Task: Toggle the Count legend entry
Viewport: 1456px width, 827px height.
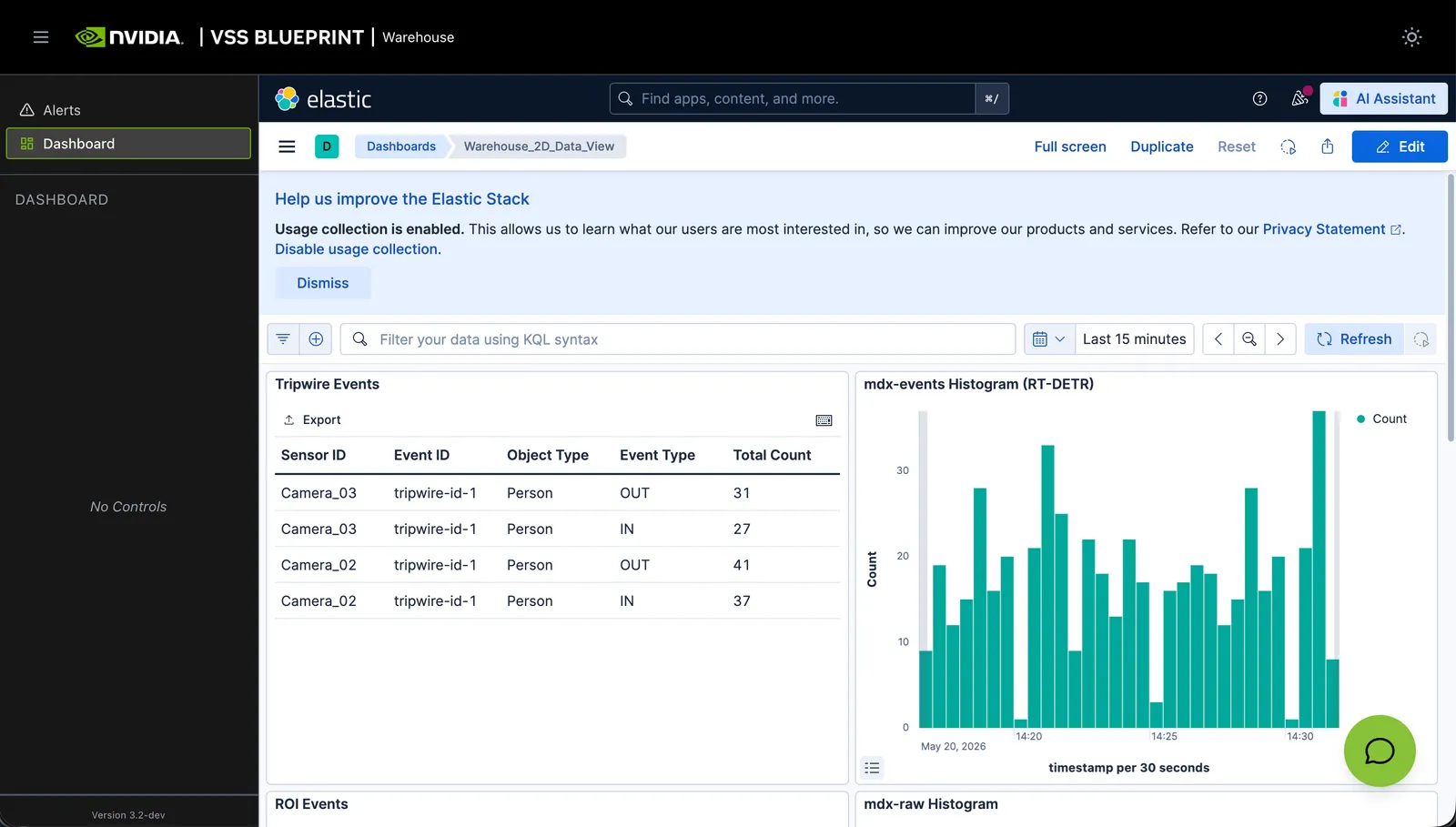Action: 1381,419
